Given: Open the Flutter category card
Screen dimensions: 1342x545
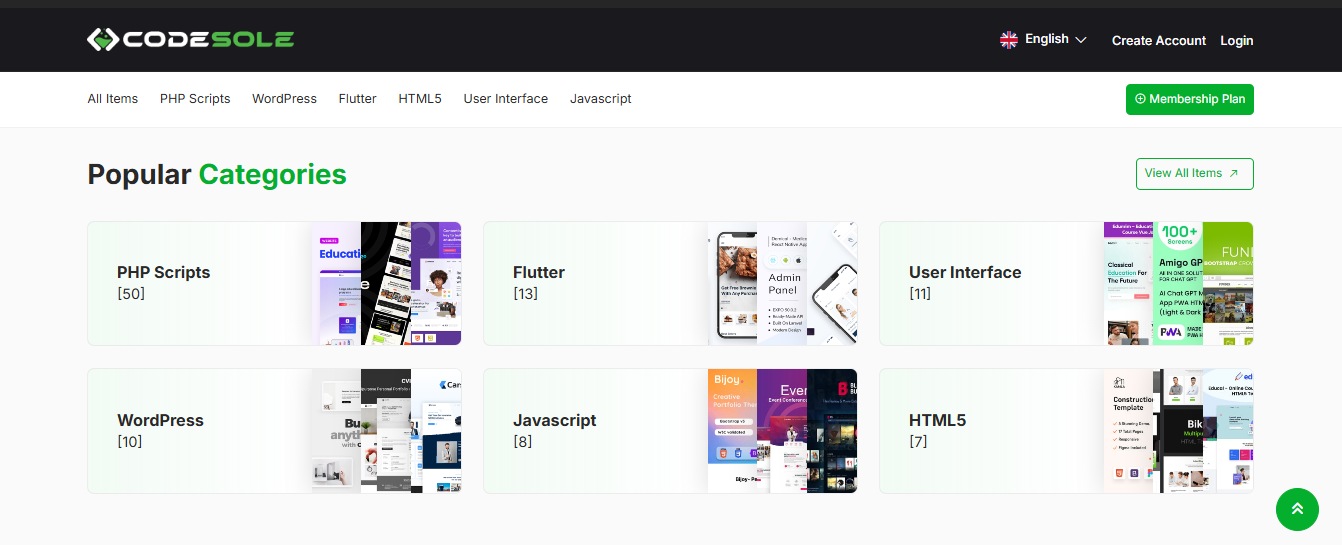Looking at the screenshot, I should 669,284.
